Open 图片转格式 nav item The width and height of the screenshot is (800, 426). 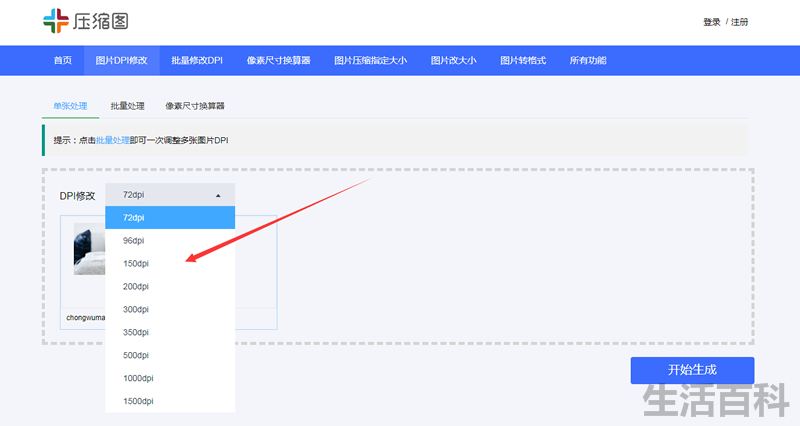click(523, 60)
